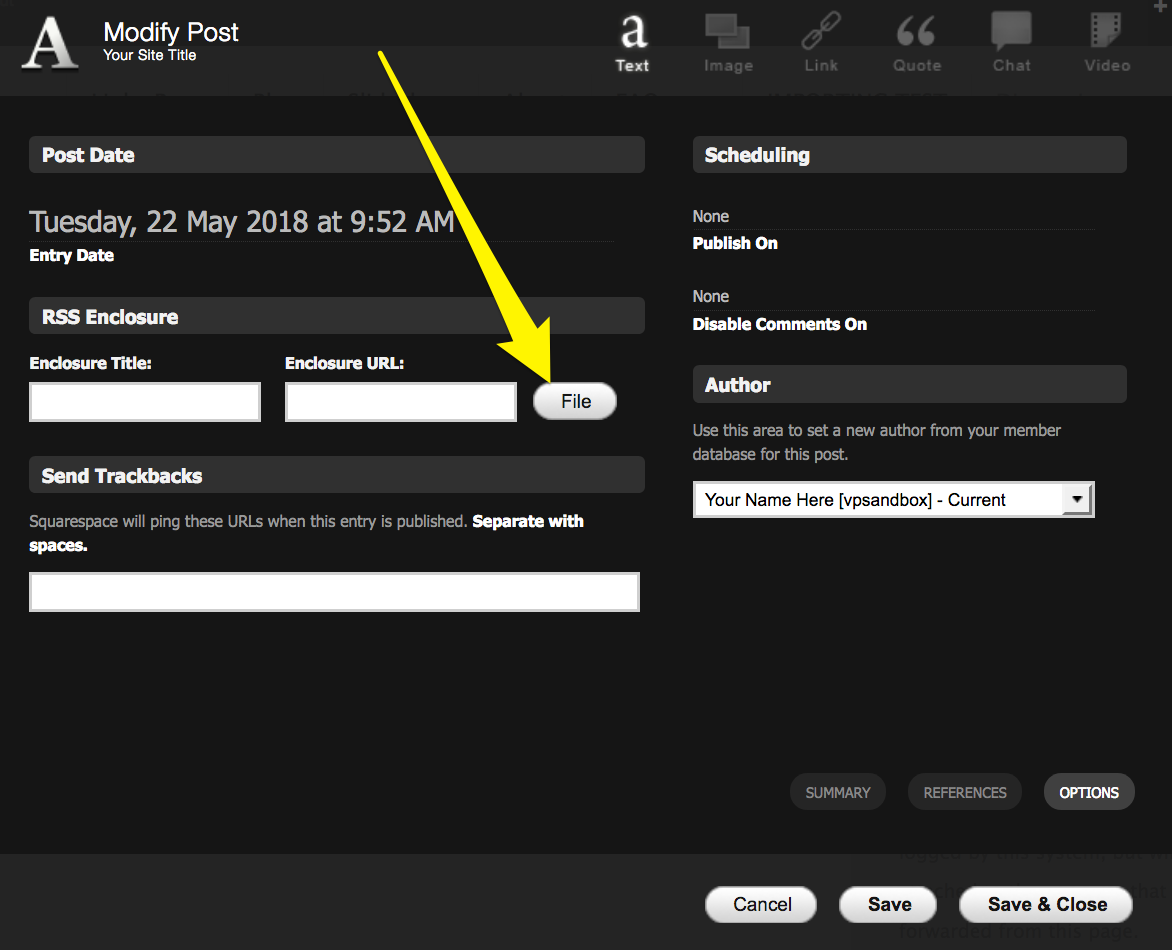Click the Enclosure Title input field
Screen dimensions: 1172x950
[145, 402]
